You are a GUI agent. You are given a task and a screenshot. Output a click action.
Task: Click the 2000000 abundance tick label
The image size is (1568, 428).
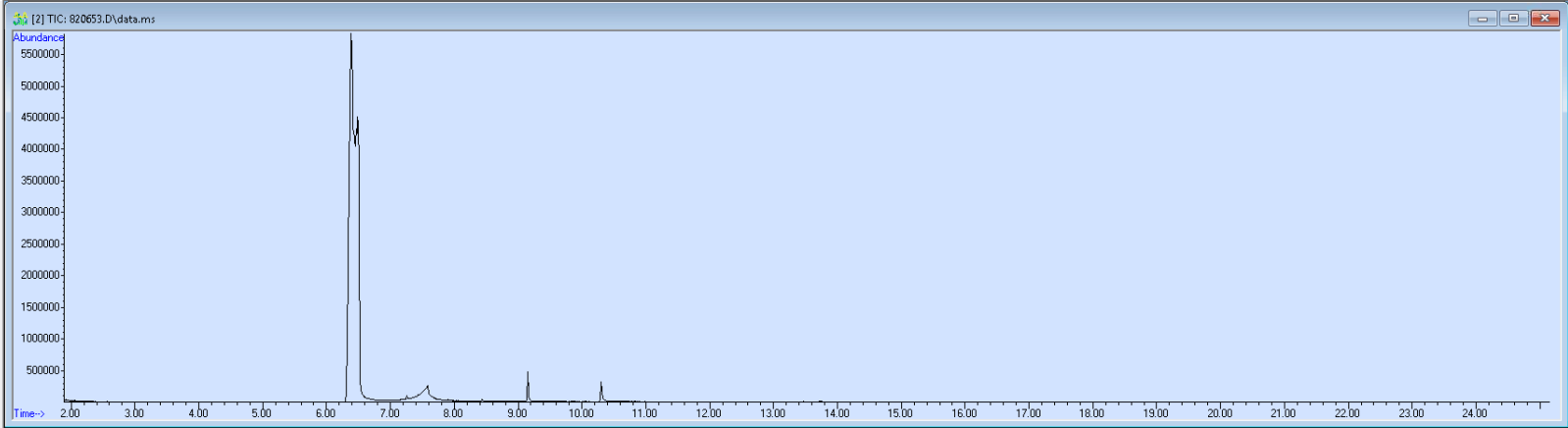click(40, 275)
